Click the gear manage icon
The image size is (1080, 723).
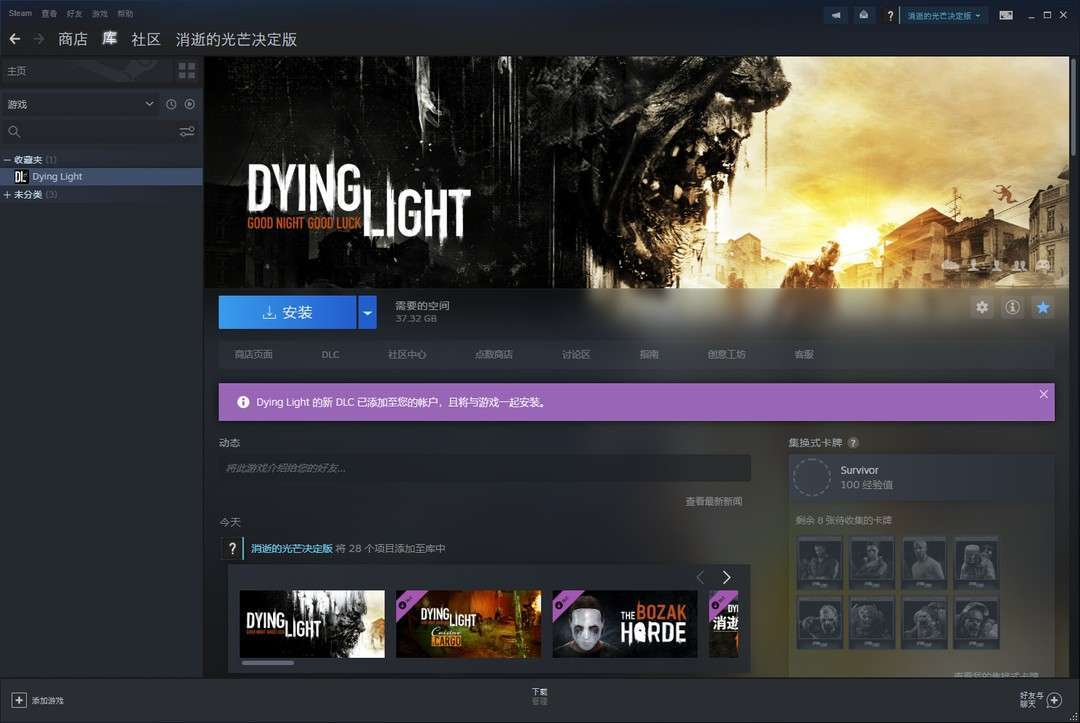(982, 308)
